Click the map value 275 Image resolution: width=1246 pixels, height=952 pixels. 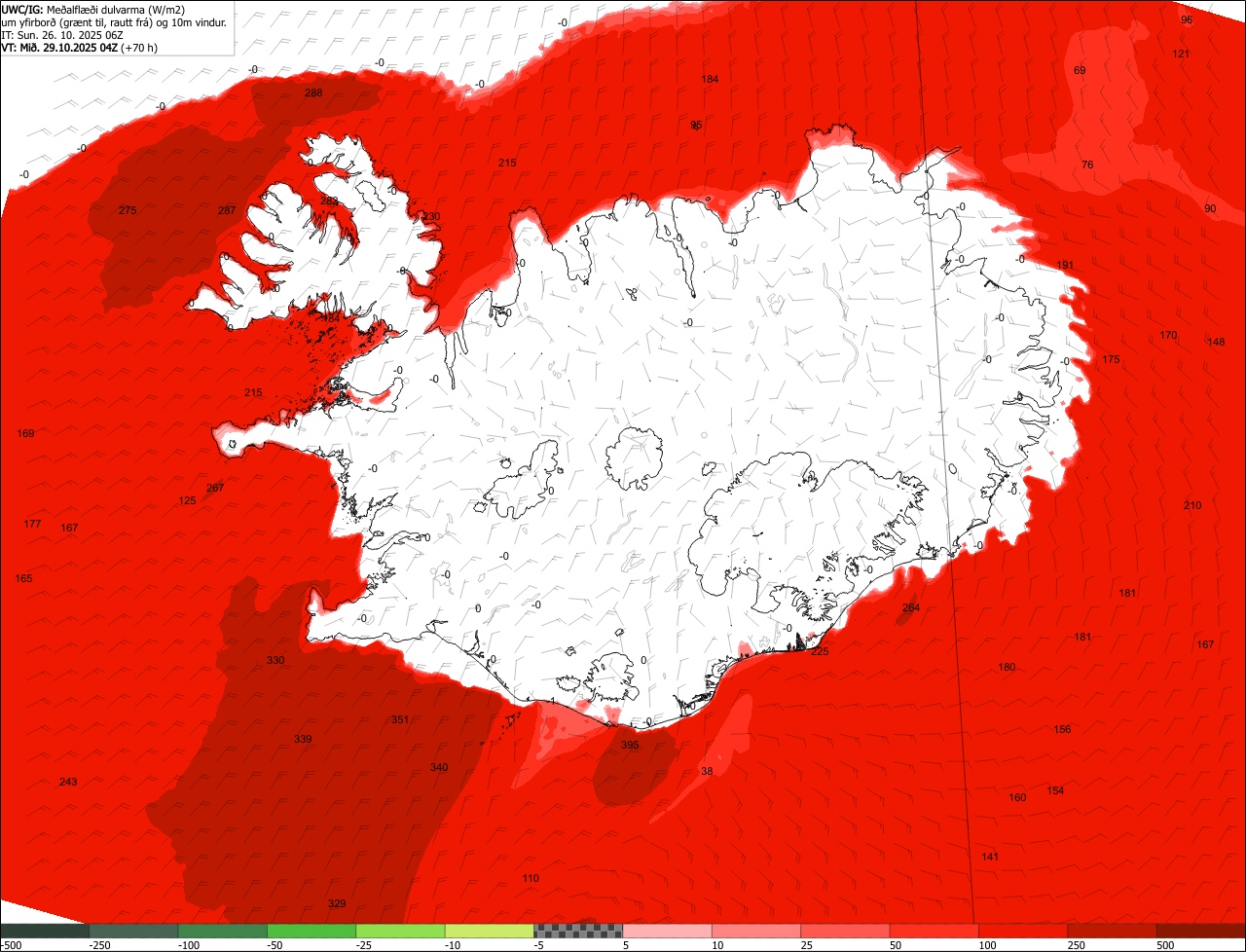[128, 211]
